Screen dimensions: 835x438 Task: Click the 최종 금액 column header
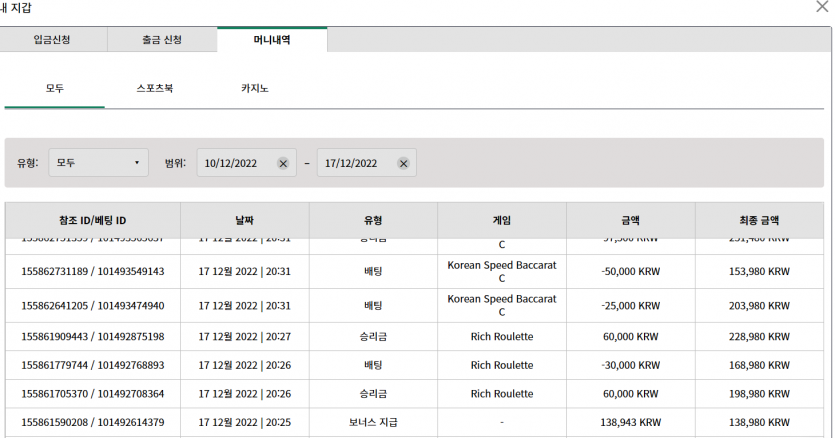[759, 220]
